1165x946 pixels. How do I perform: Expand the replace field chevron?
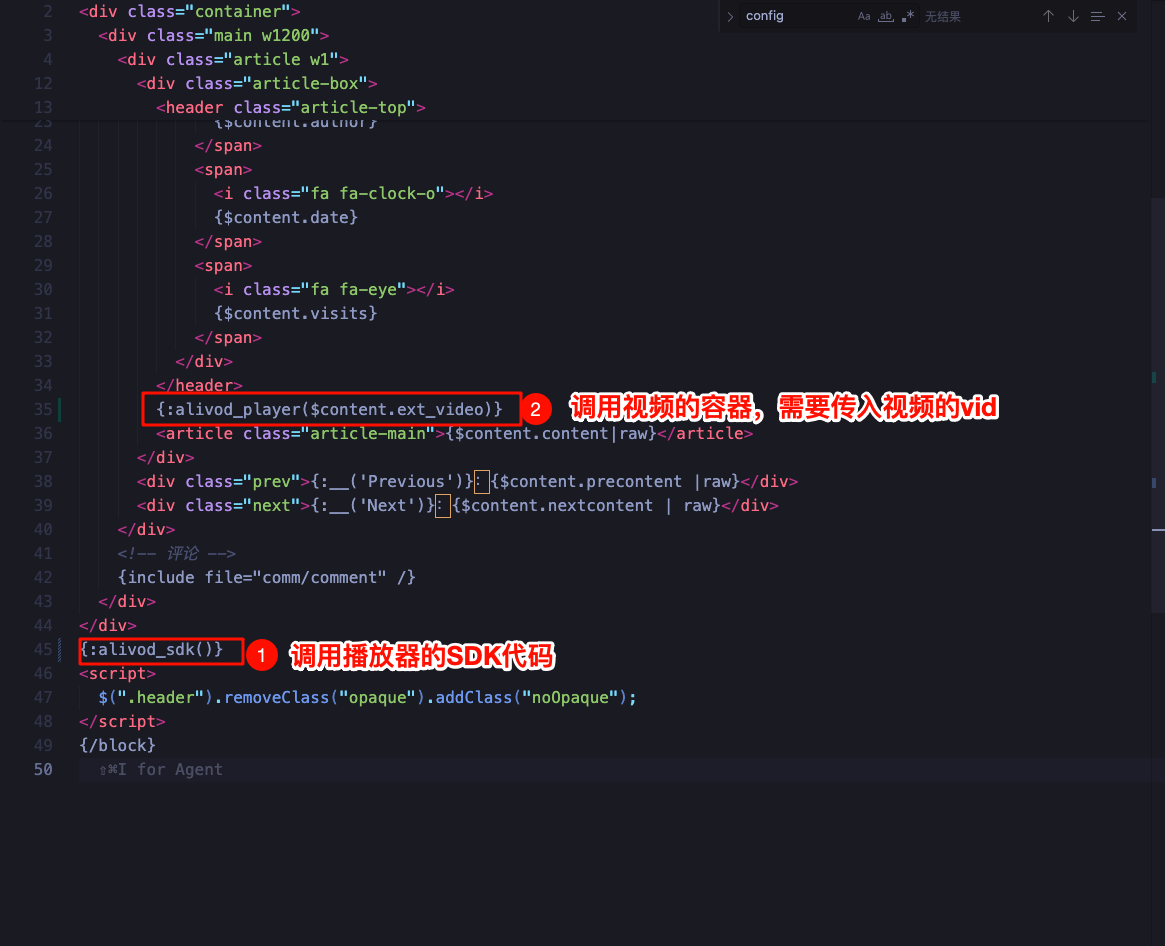click(x=730, y=16)
